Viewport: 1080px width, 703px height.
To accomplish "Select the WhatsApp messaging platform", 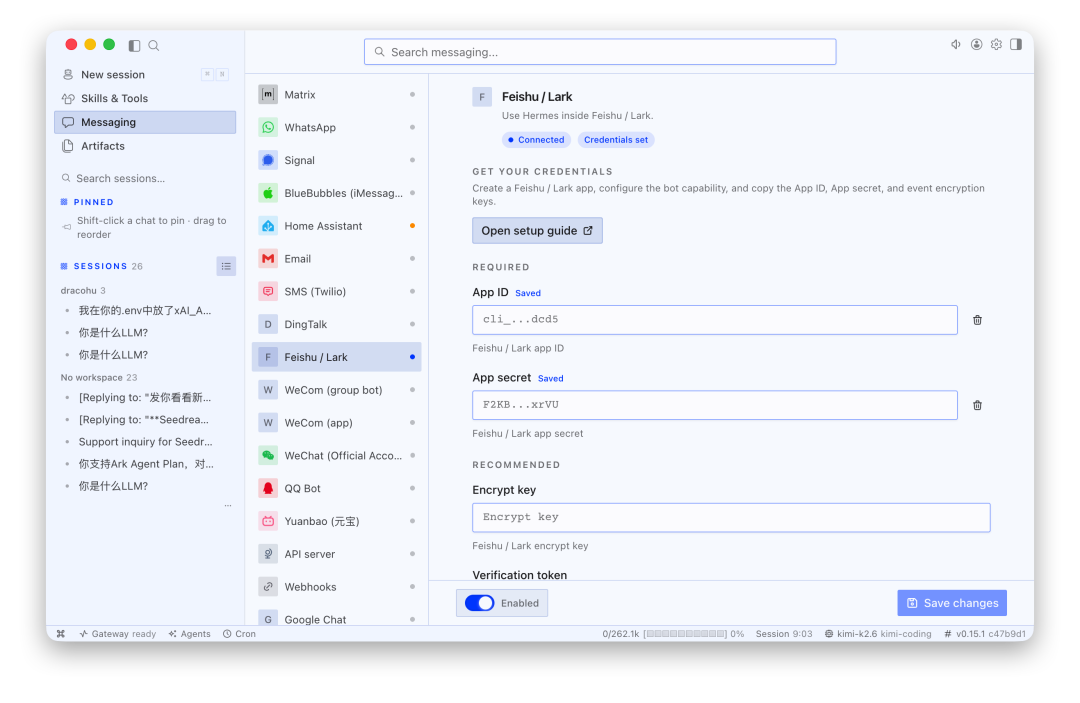I will pos(337,127).
